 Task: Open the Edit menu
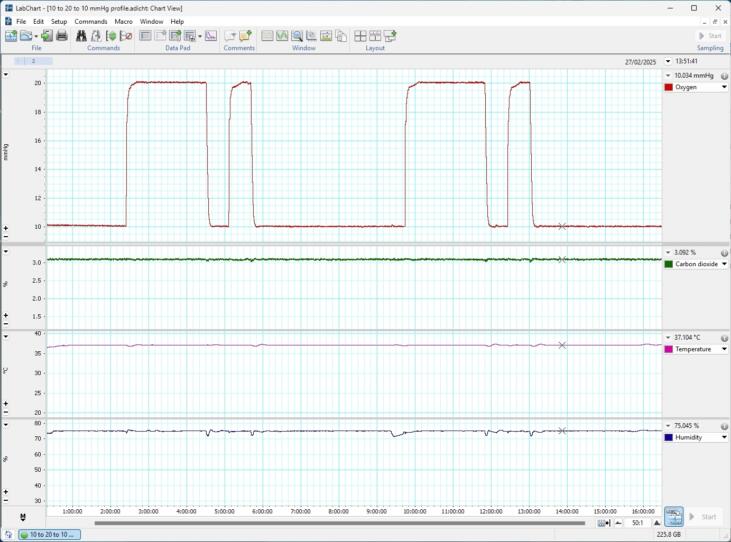coord(38,21)
